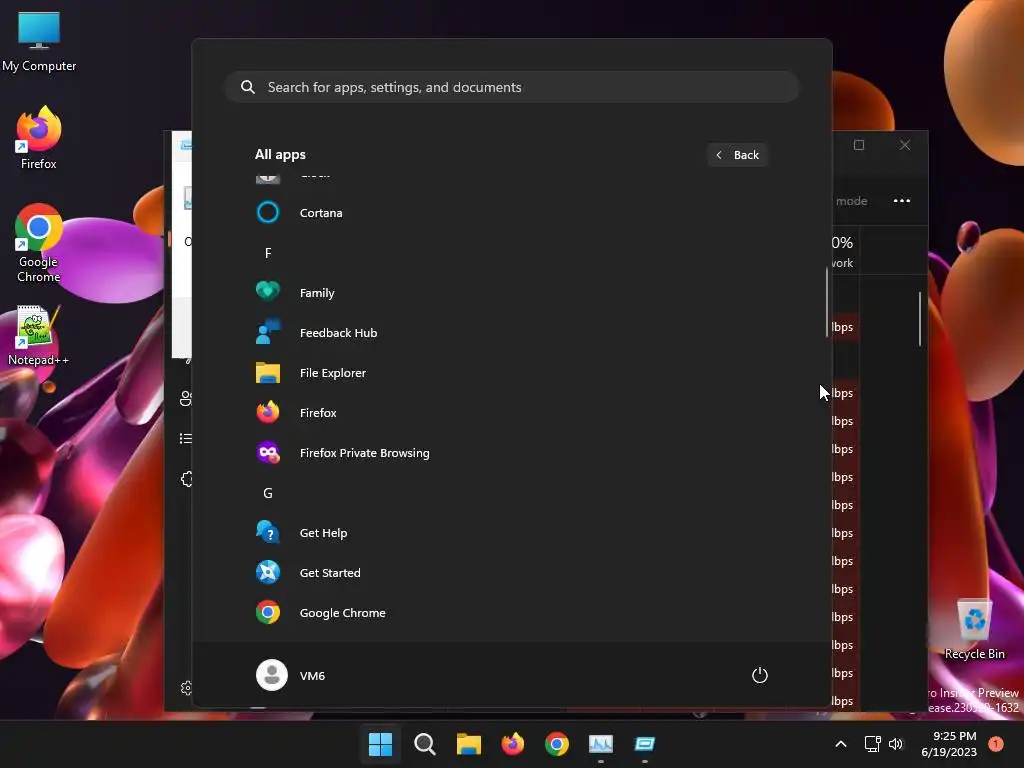Open Google Chrome from the taskbar
The width and height of the screenshot is (1024, 768).
pyautogui.click(x=556, y=744)
